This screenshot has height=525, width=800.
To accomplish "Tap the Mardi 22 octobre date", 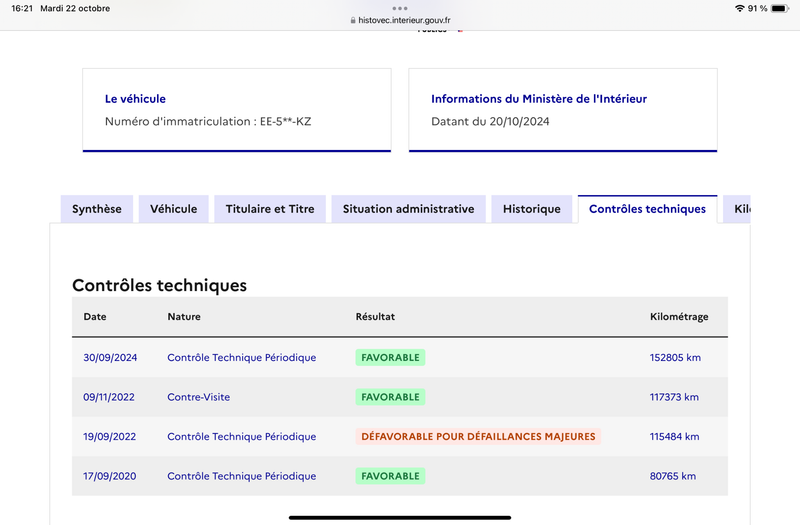I will click(x=75, y=8).
